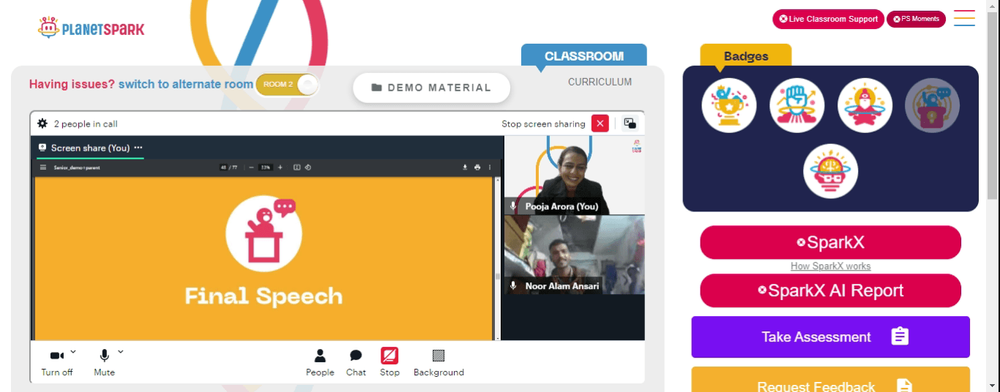This screenshot has width=1000, height=392.
Task: Open Live Classroom Support
Action: coord(828,19)
